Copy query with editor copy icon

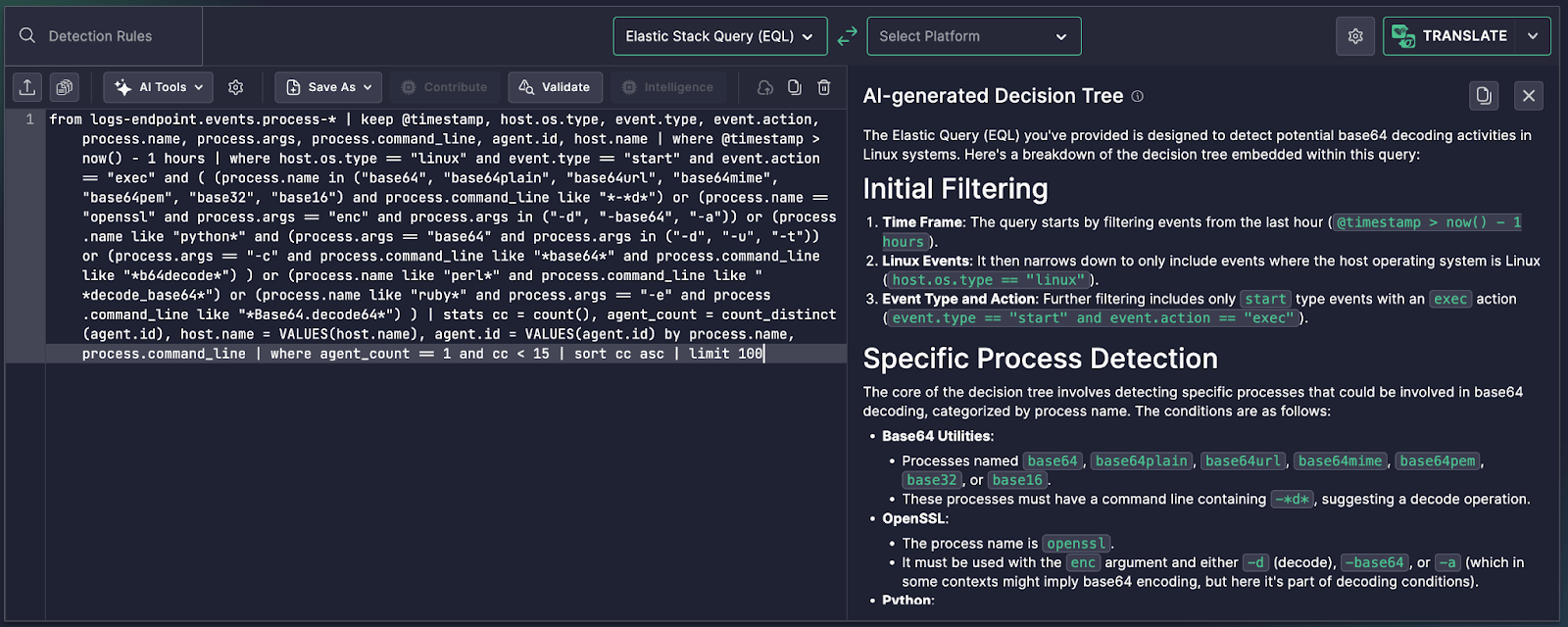[x=795, y=87]
